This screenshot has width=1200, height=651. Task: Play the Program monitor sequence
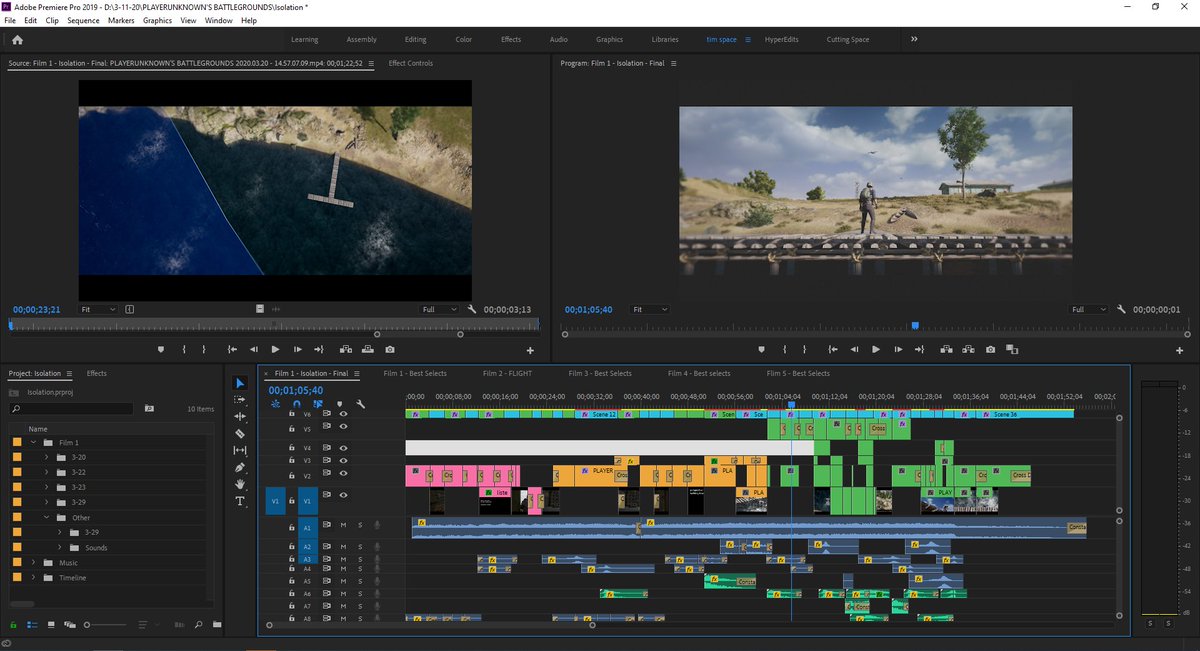(876, 349)
